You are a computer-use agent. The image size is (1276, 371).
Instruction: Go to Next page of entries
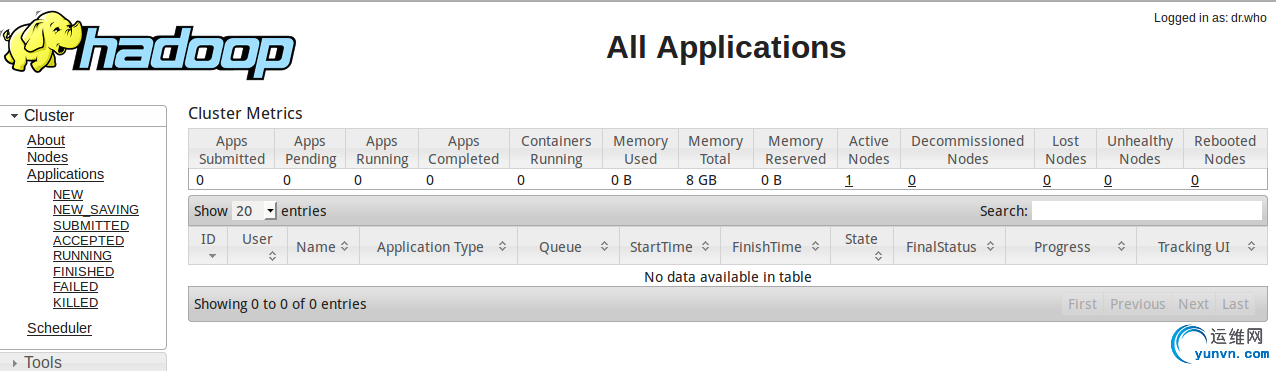click(x=1193, y=304)
